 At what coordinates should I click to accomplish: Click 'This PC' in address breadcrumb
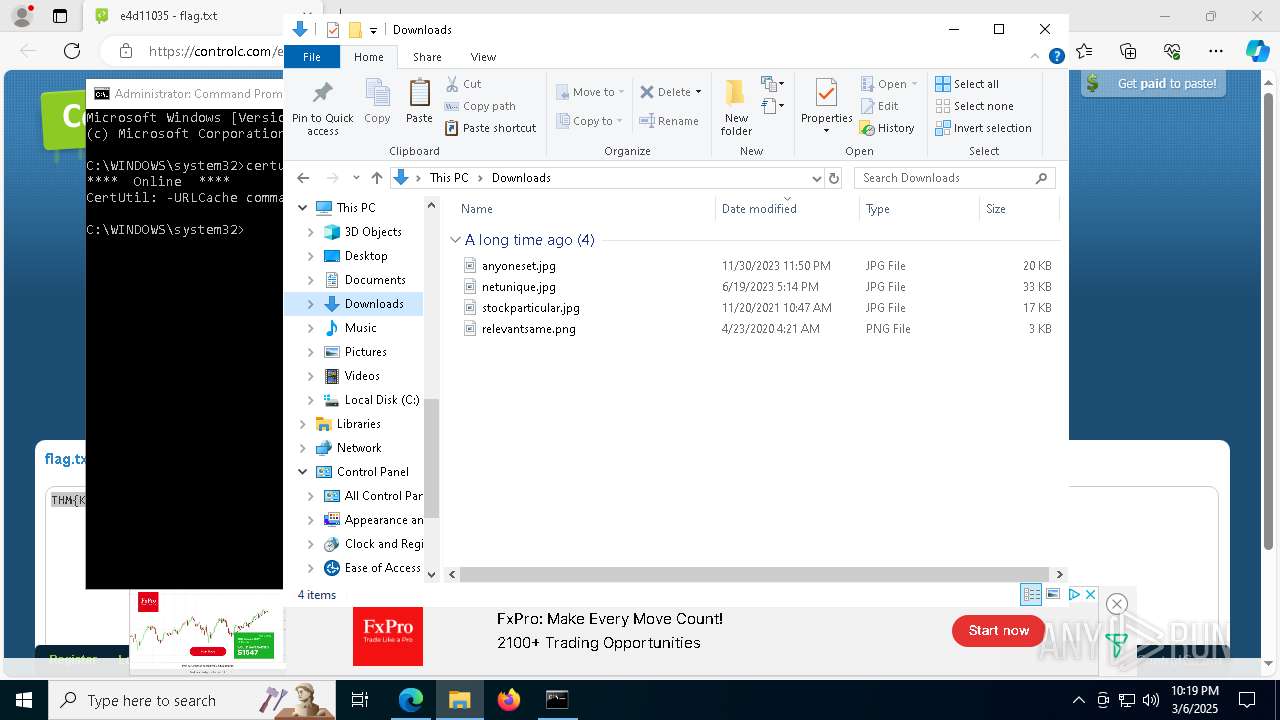tap(449, 178)
